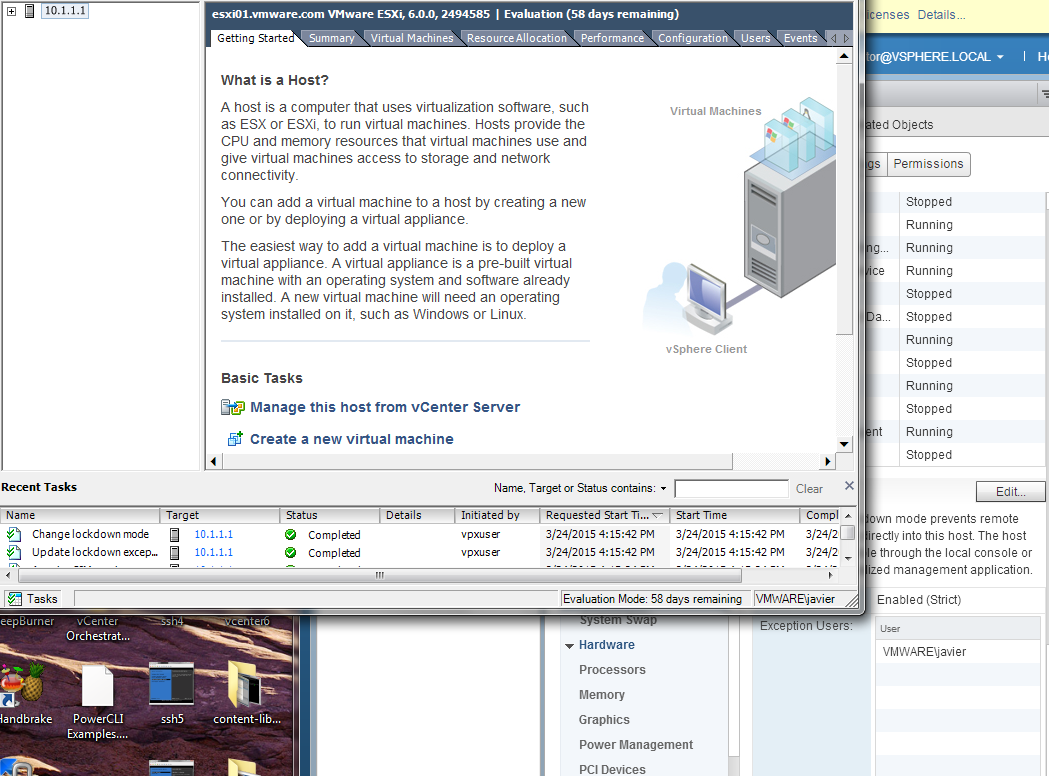Viewport: 1049px width, 776px height.
Task: Click Manage this host from vCenter Server link
Action: pyautogui.click(x=385, y=407)
